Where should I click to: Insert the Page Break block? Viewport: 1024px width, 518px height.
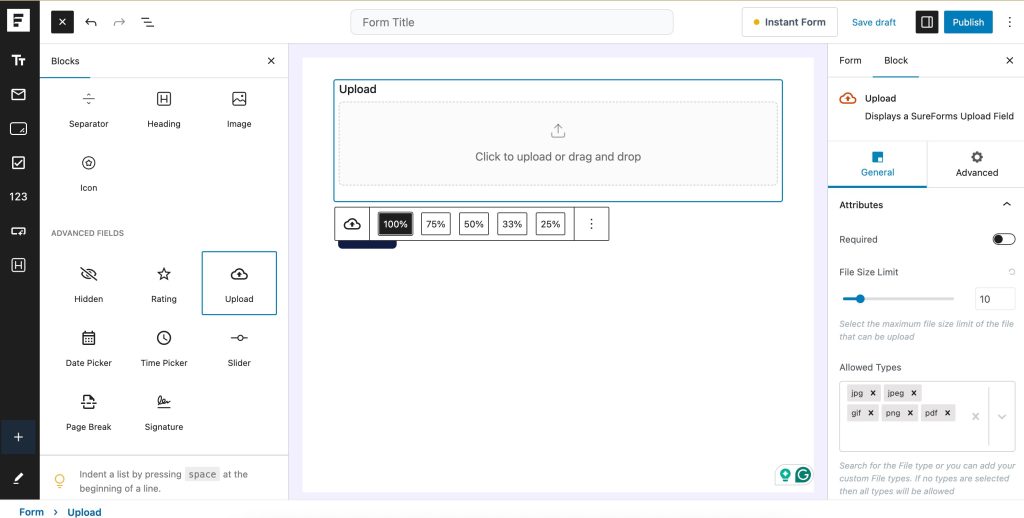point(89,410)
